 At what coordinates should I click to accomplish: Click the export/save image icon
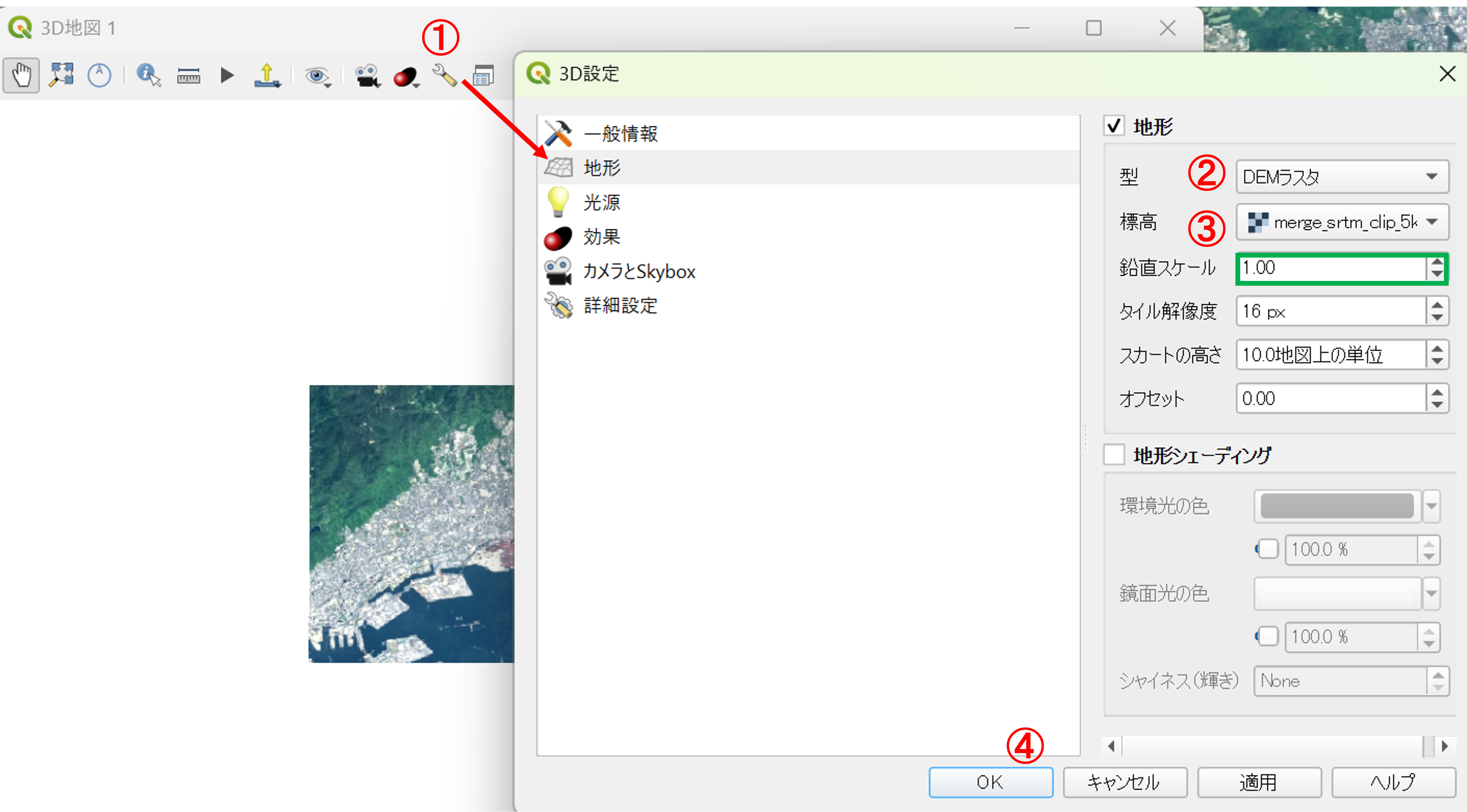[x=267, y=75]
